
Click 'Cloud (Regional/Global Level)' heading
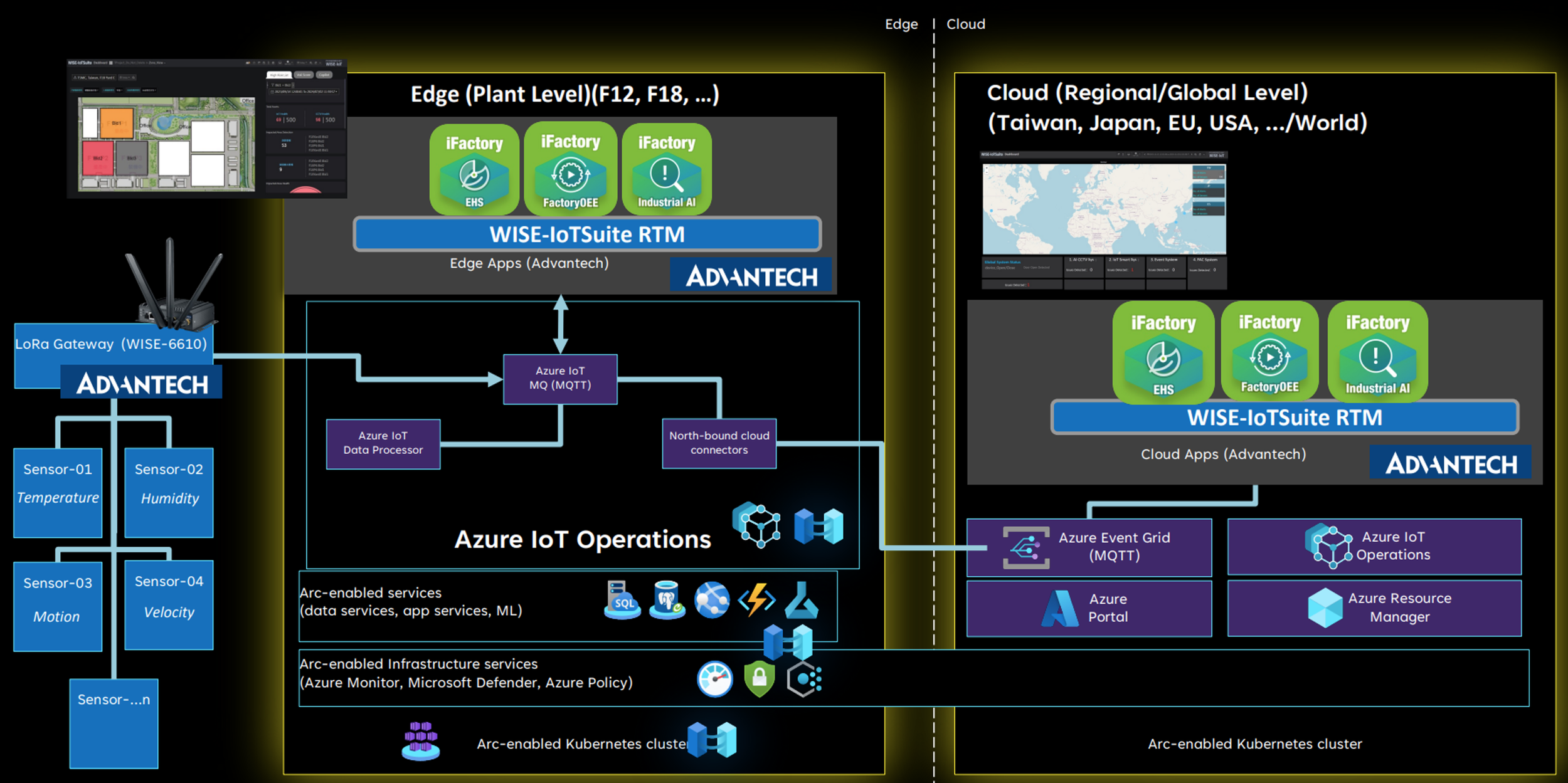coord(1147,93)
